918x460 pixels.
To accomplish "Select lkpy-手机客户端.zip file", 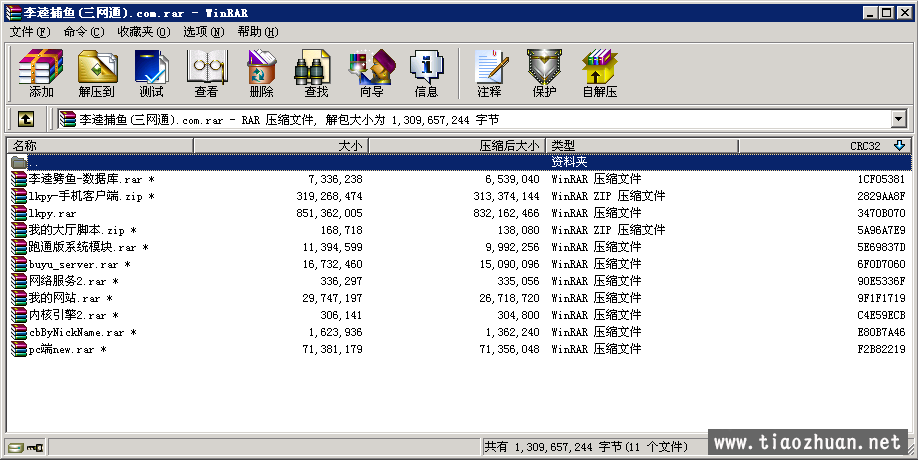I will (91, 196).
